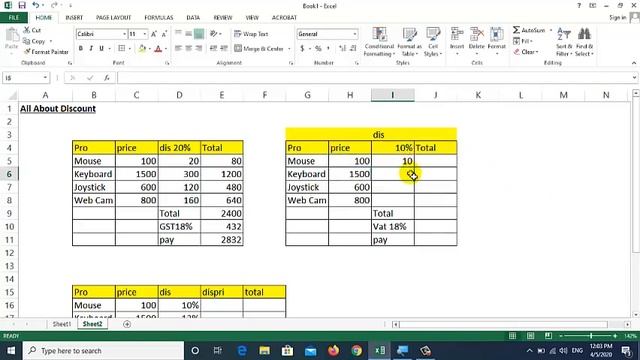Screen dimensions: 640x360
Task: Toggle Bold formatting
Action: click(x=81, y=48)
